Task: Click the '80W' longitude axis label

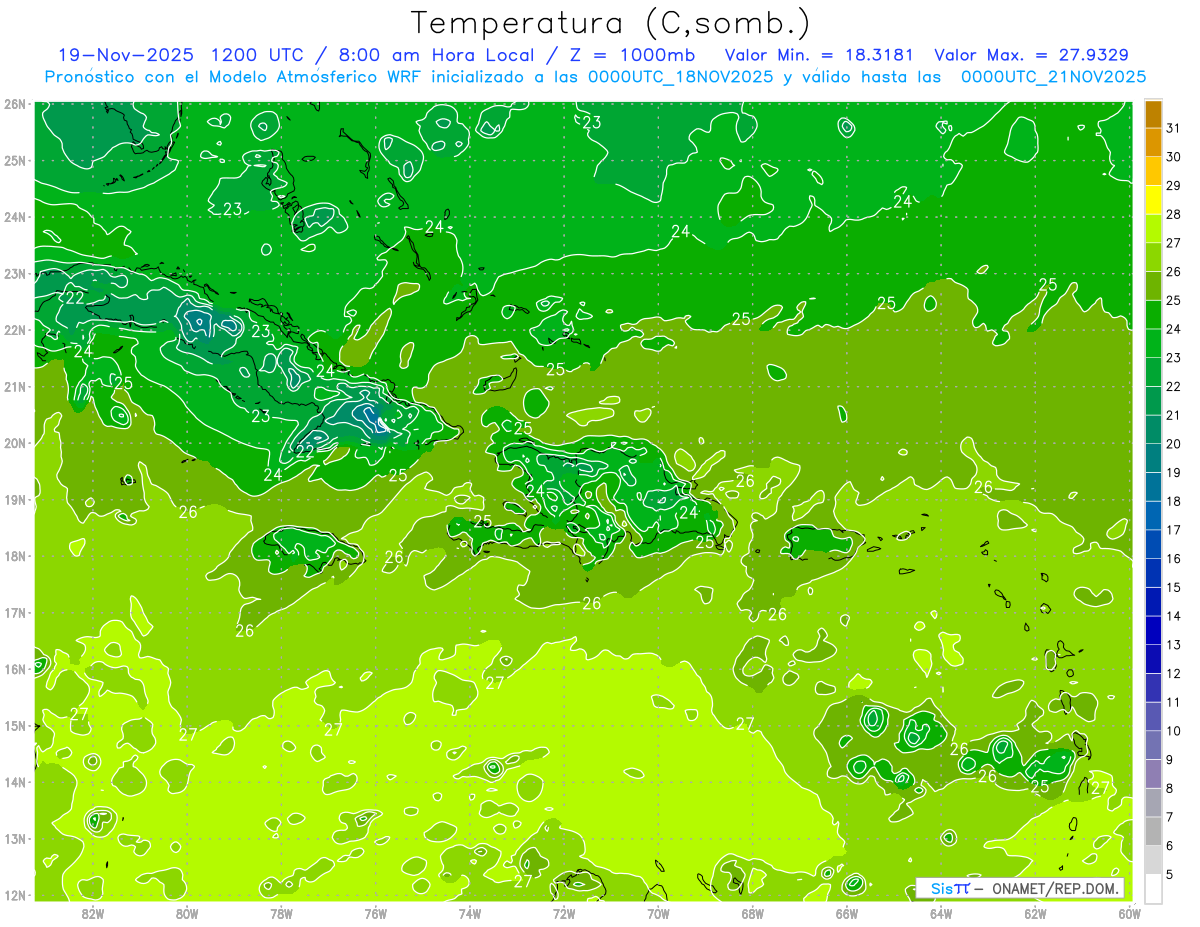Action: click(186, 913)
